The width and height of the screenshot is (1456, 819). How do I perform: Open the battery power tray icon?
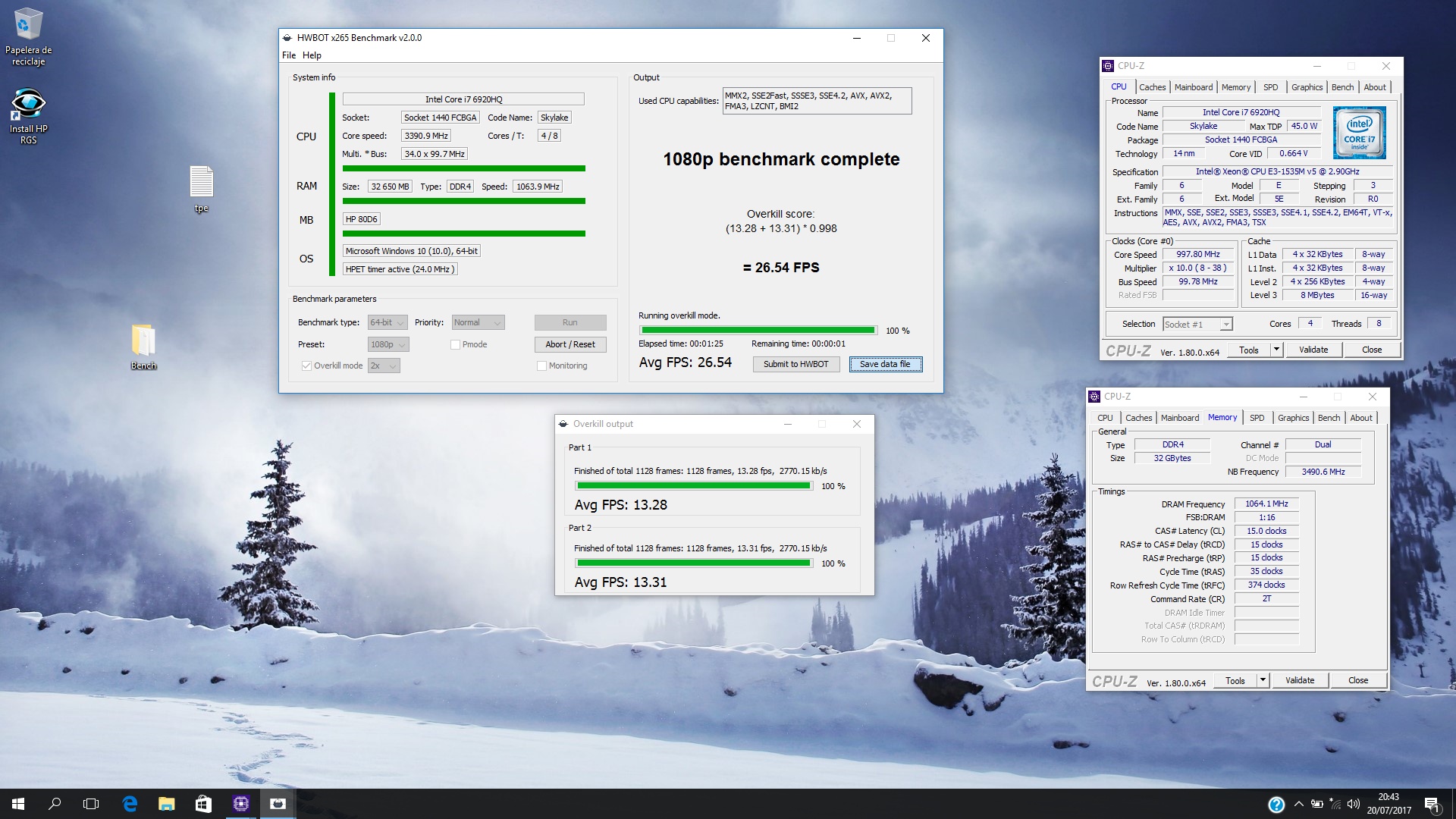pyautogui.click(x=1317, y=804)
